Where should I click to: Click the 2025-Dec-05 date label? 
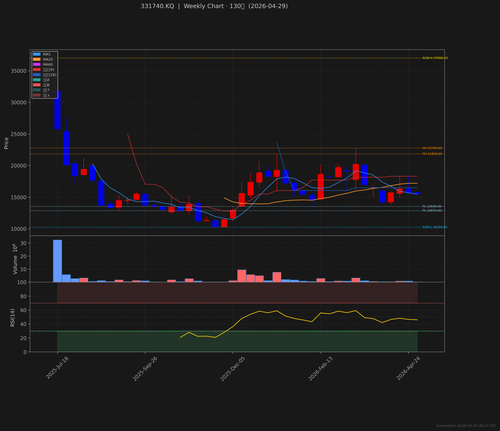tap(232, 369)
